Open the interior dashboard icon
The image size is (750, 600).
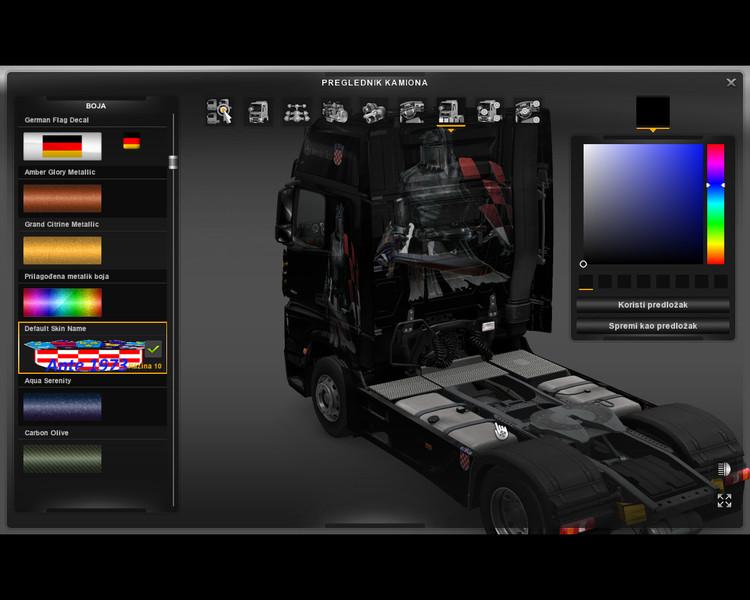coord(411,112)
